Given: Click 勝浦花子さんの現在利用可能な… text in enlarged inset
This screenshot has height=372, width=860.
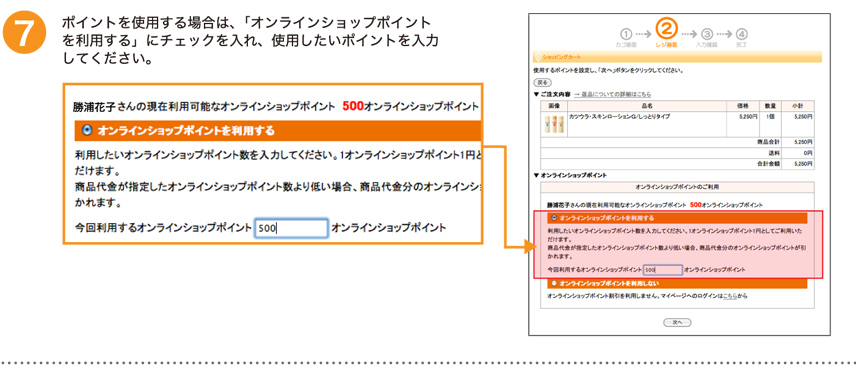Looking at the screenshot, I should pos(205,107).
